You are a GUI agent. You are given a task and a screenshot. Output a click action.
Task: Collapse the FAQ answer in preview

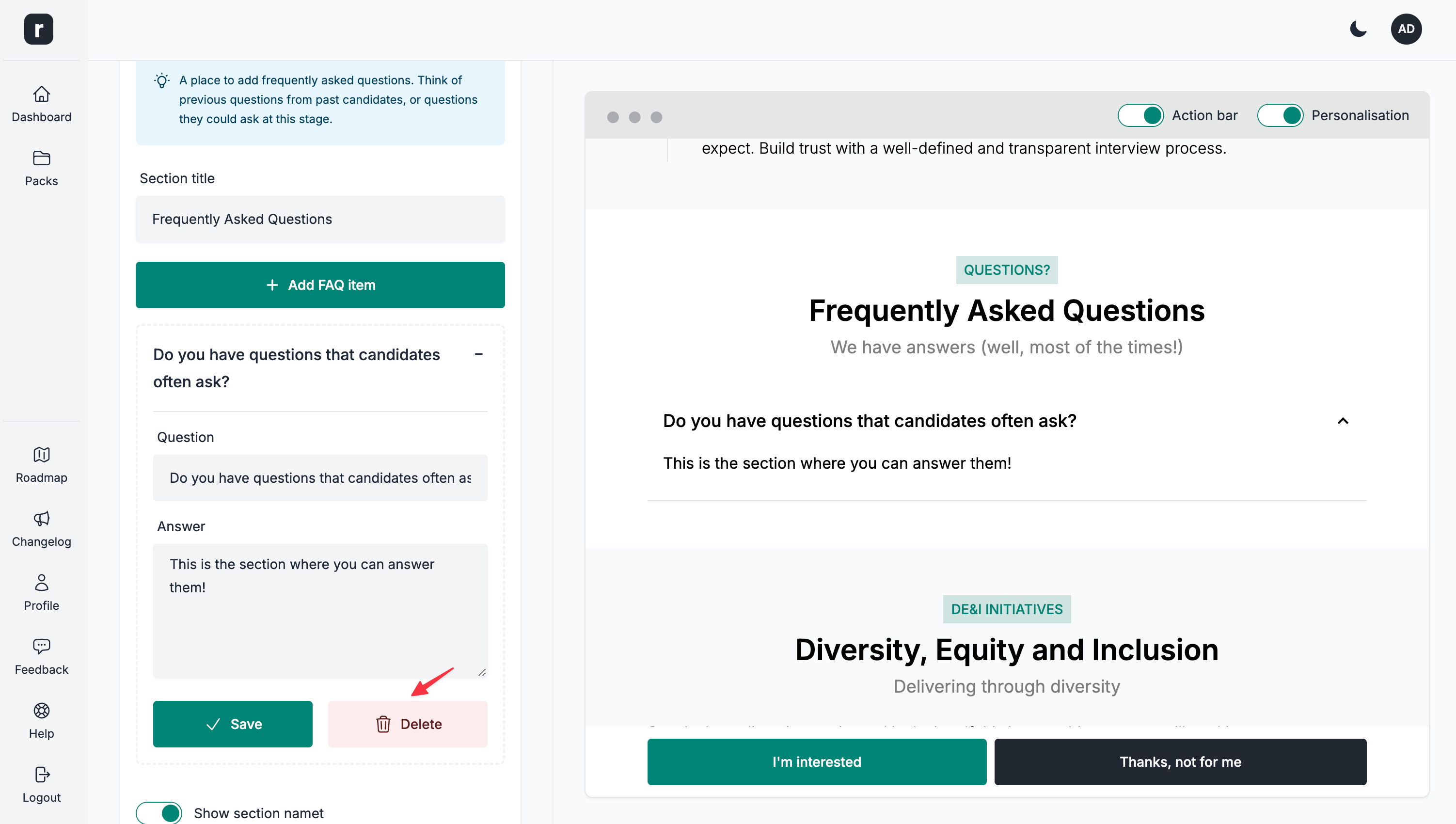(1343, 421)
